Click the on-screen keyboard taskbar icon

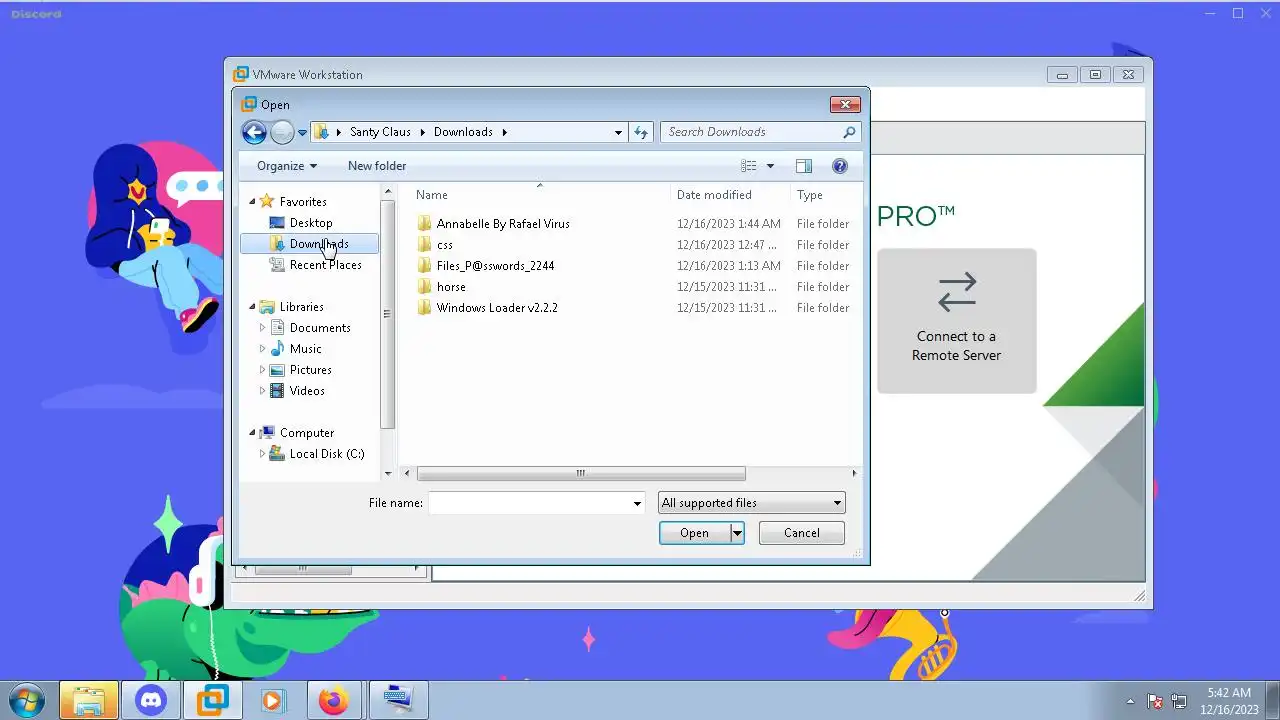click(x=398, y=700)
